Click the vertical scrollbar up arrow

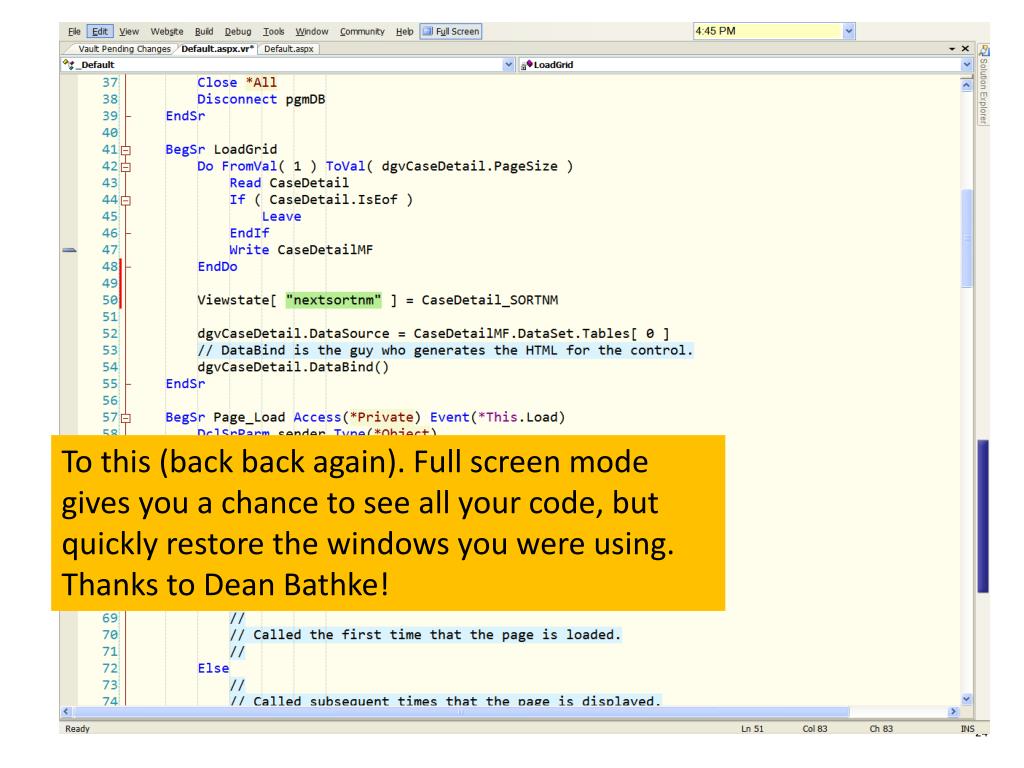click(x=967, y=85)
